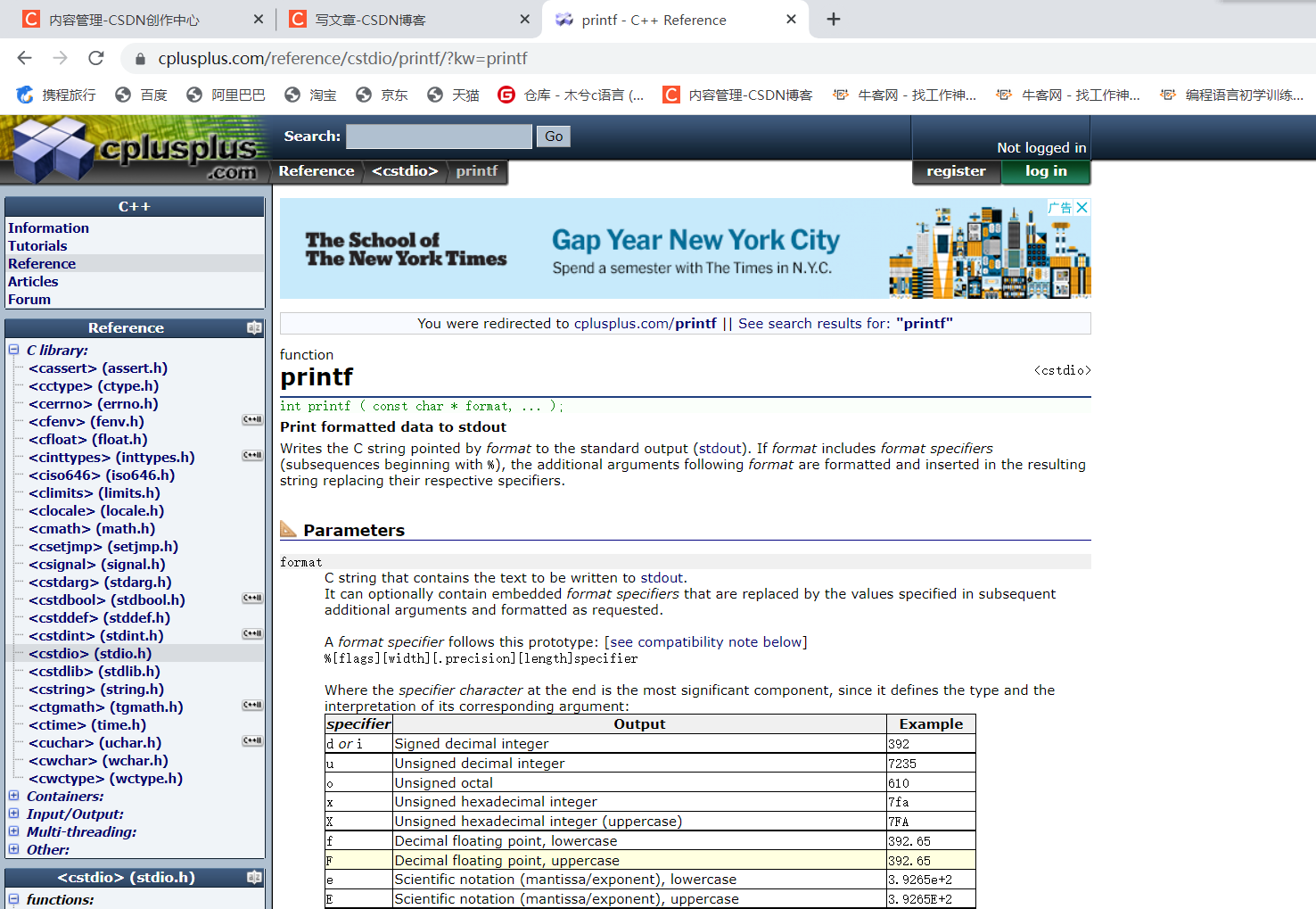Reload the page with the refresh icon
1316x909 pixels.
[x=96, y=58]
